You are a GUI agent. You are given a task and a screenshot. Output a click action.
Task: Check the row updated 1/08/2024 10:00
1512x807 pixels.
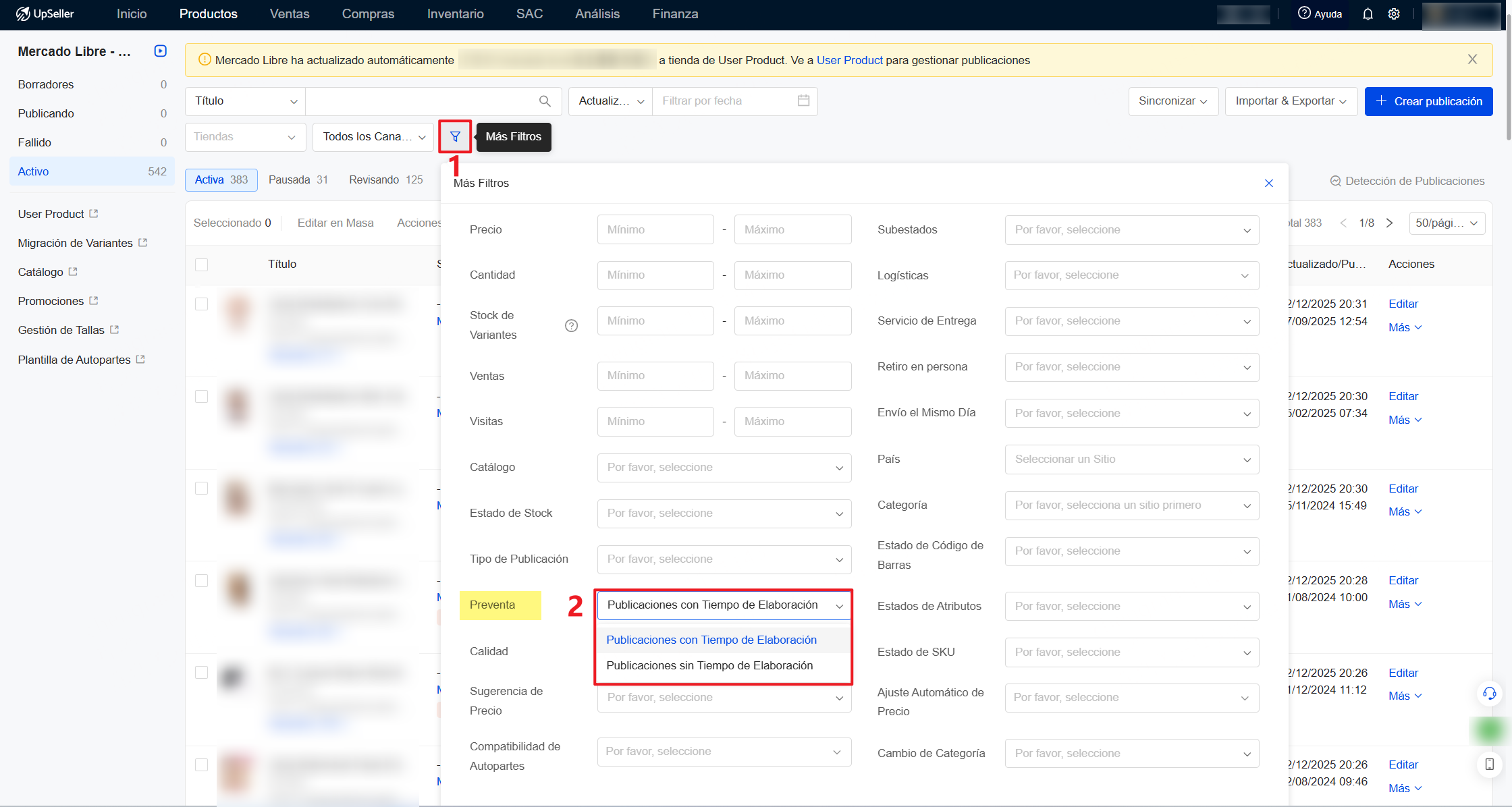click(x=201, y=581)
